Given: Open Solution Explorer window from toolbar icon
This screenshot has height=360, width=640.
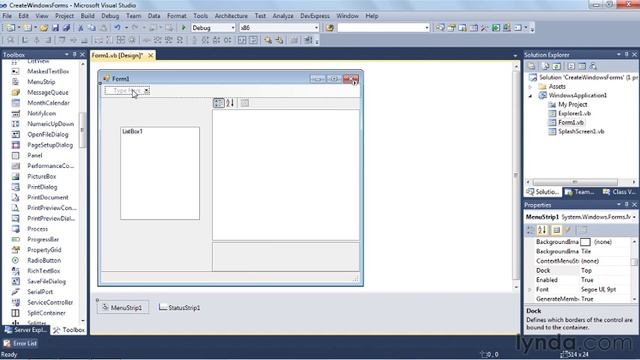Looking at the screenshot, I should tap(440, 28).
